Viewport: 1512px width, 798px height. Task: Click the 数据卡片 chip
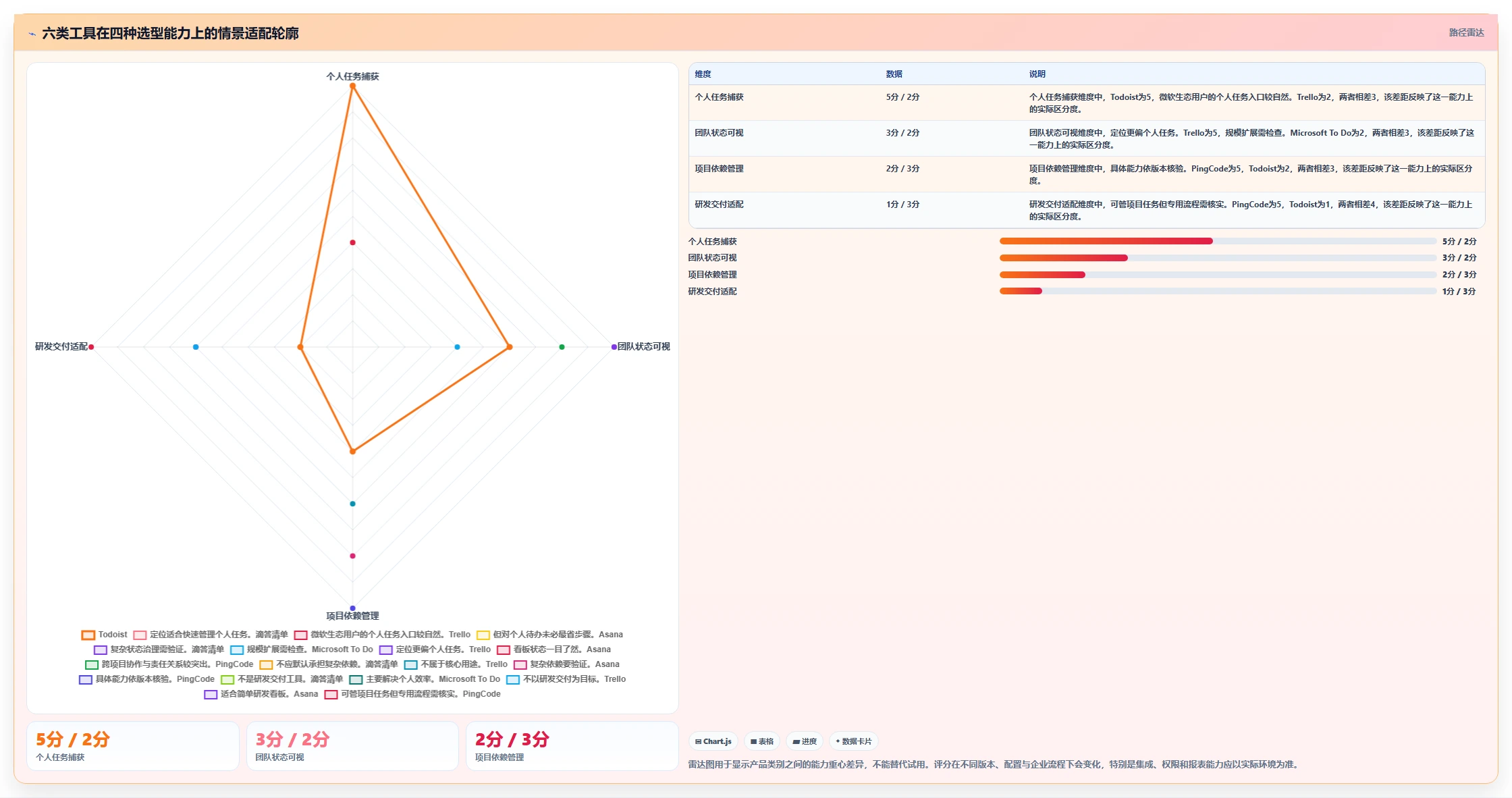pos(854,741)
